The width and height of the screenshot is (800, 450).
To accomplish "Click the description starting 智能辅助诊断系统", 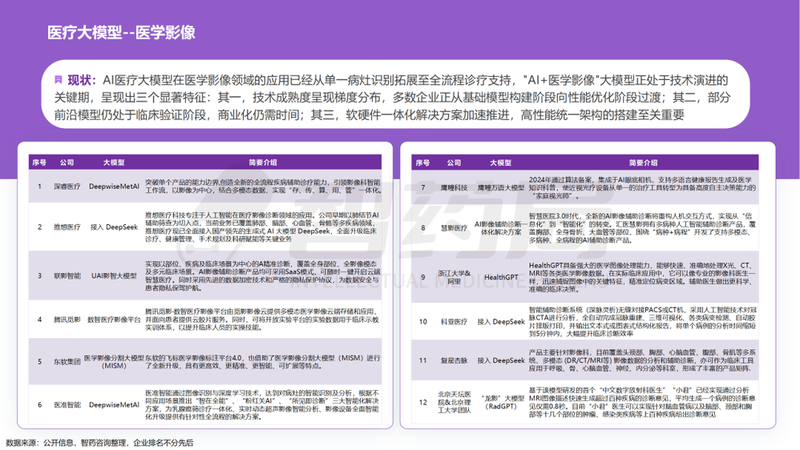I will (x=642, y=321).
